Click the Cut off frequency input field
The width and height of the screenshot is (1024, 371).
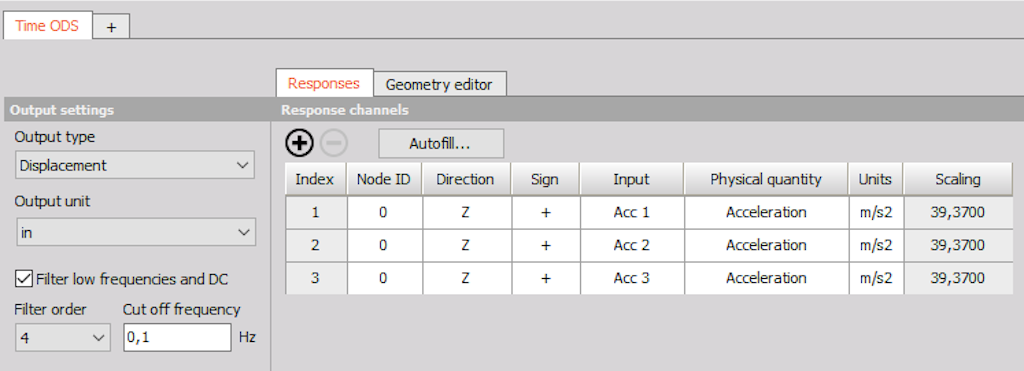point(177,338)
